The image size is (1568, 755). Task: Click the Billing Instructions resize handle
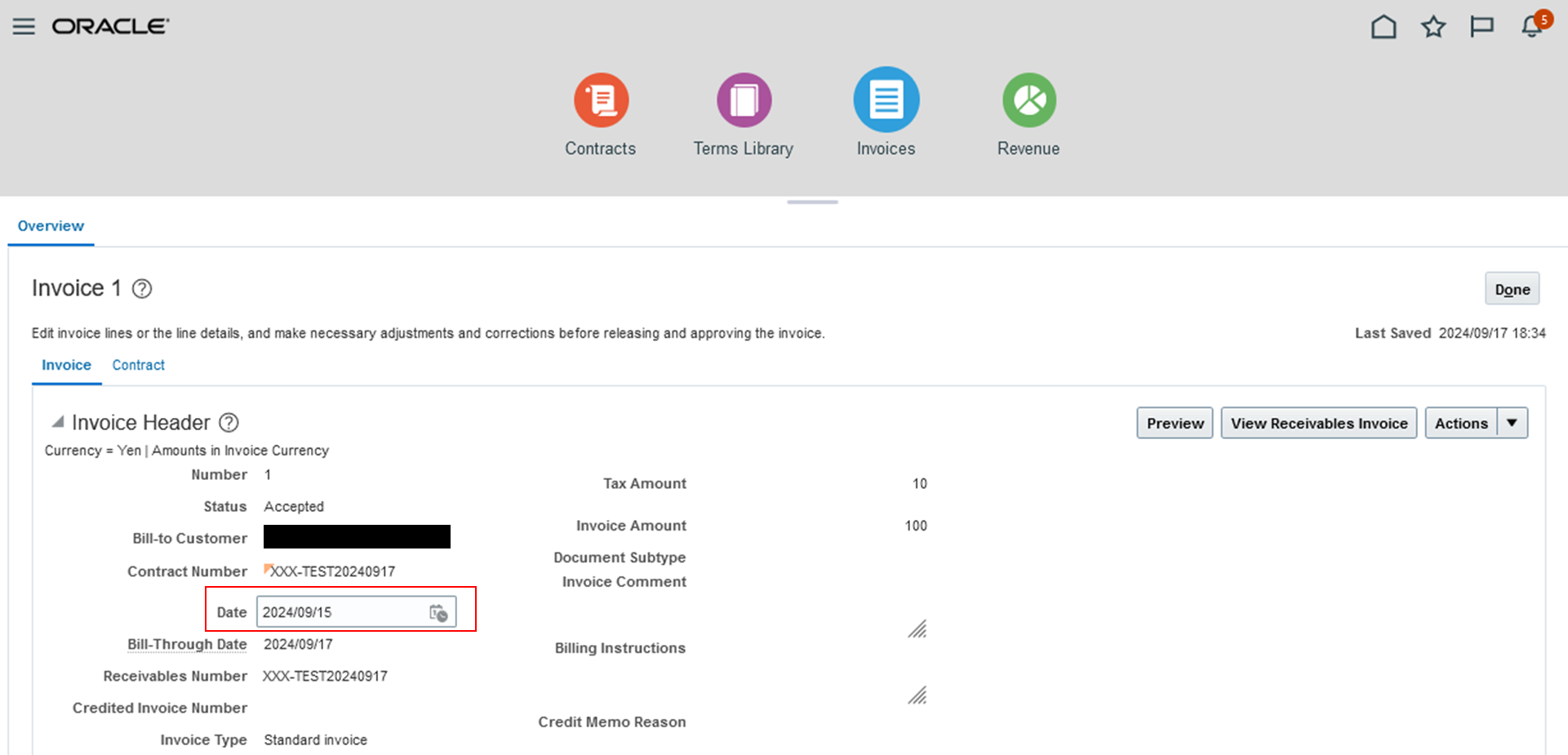917,695
